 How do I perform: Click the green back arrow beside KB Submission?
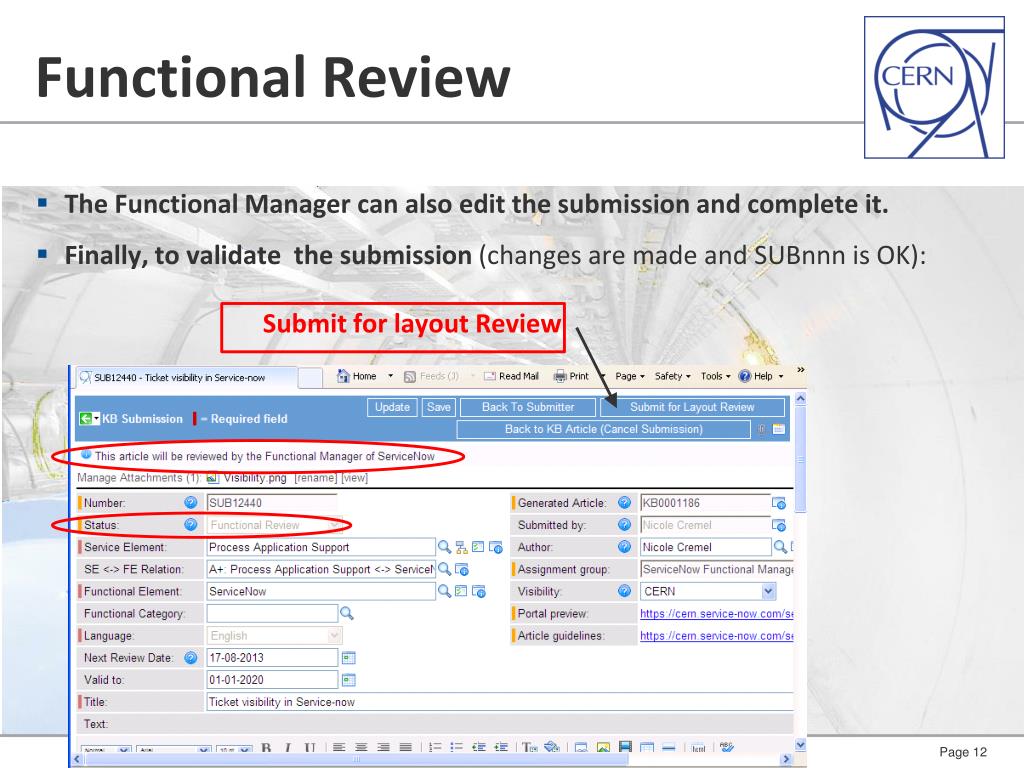tap(86, 419)
